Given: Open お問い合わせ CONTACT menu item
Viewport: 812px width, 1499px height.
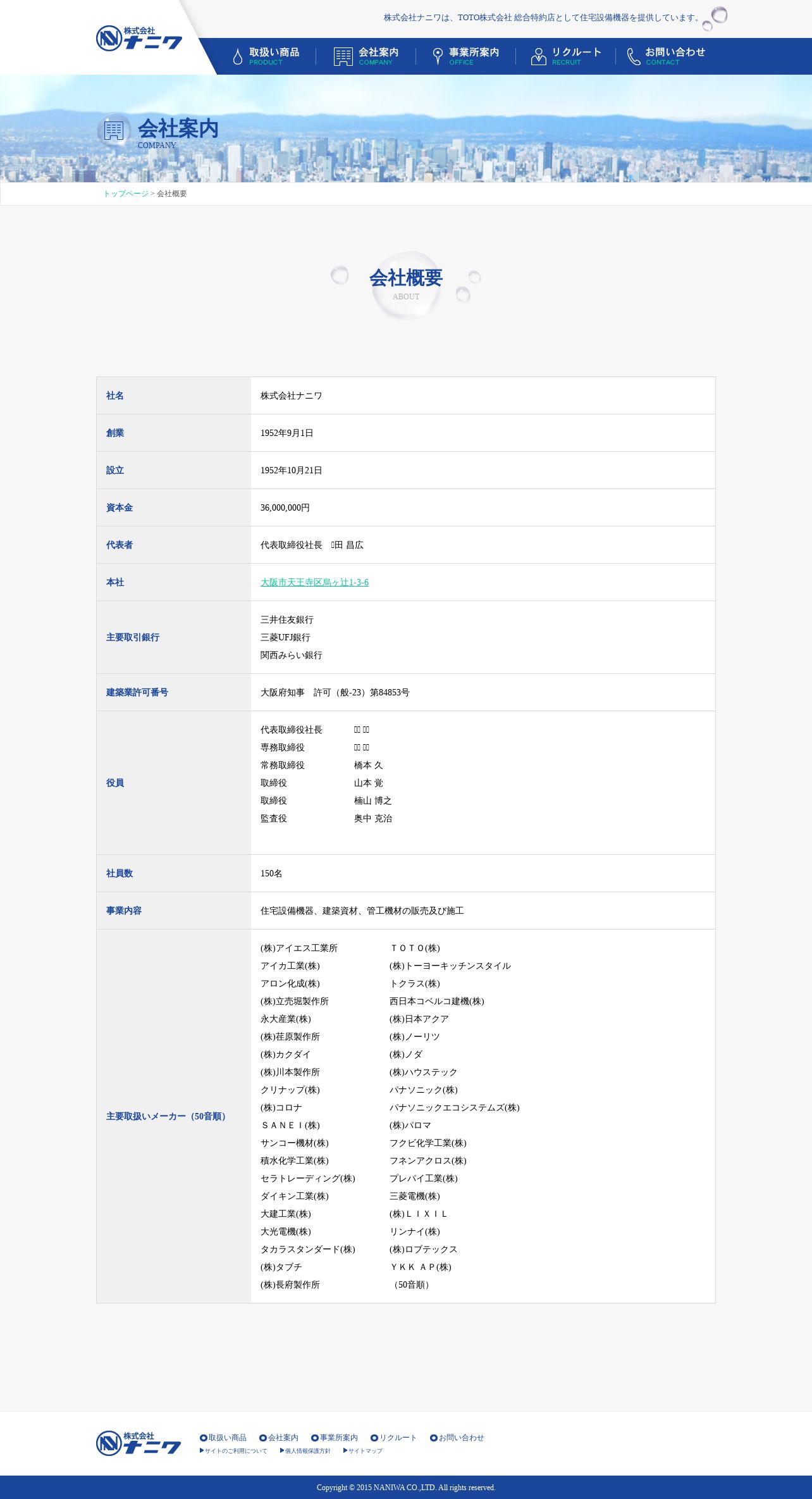Looking at the screenshot, I should 666,56.
